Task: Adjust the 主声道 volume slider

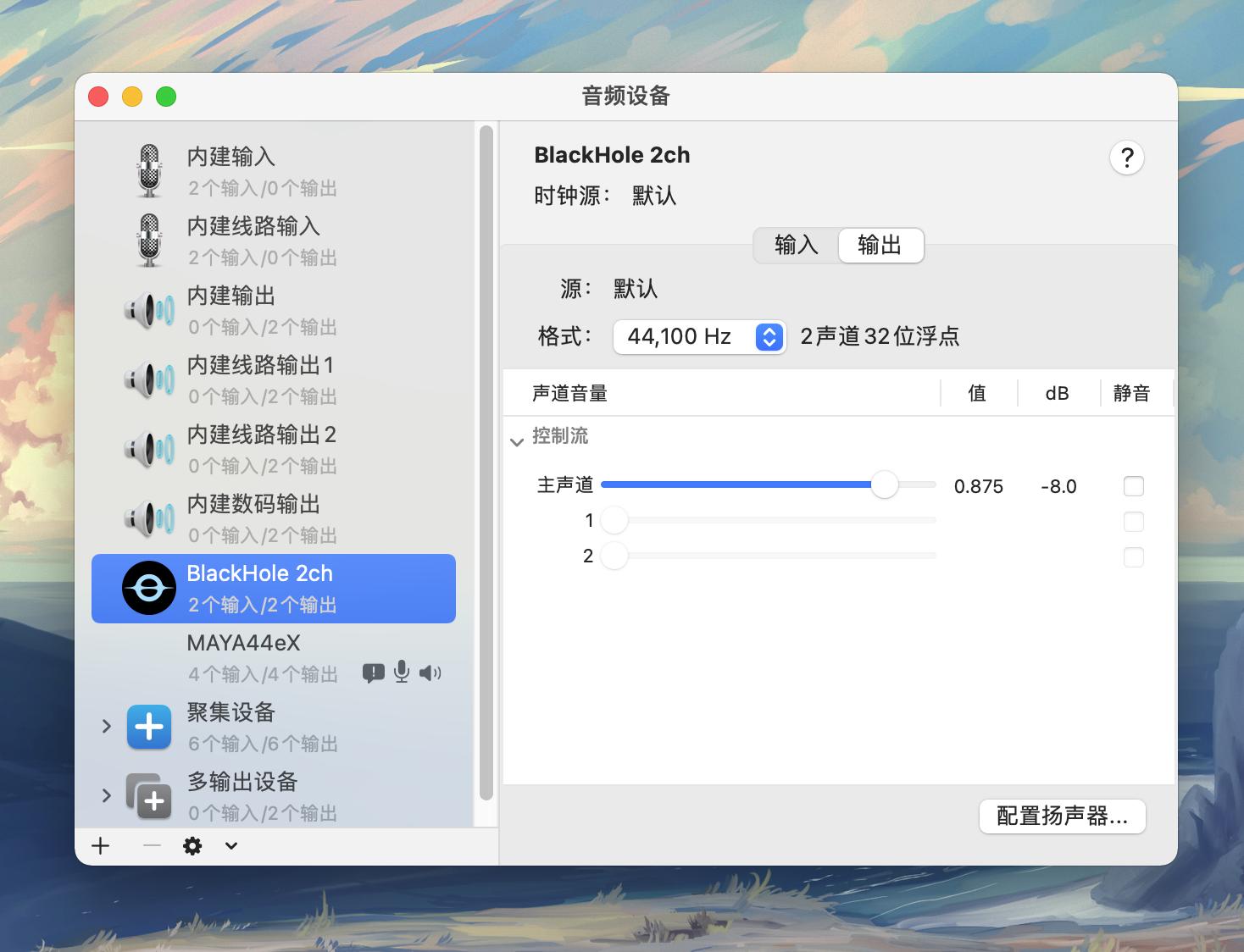Action: coord(886,484)
